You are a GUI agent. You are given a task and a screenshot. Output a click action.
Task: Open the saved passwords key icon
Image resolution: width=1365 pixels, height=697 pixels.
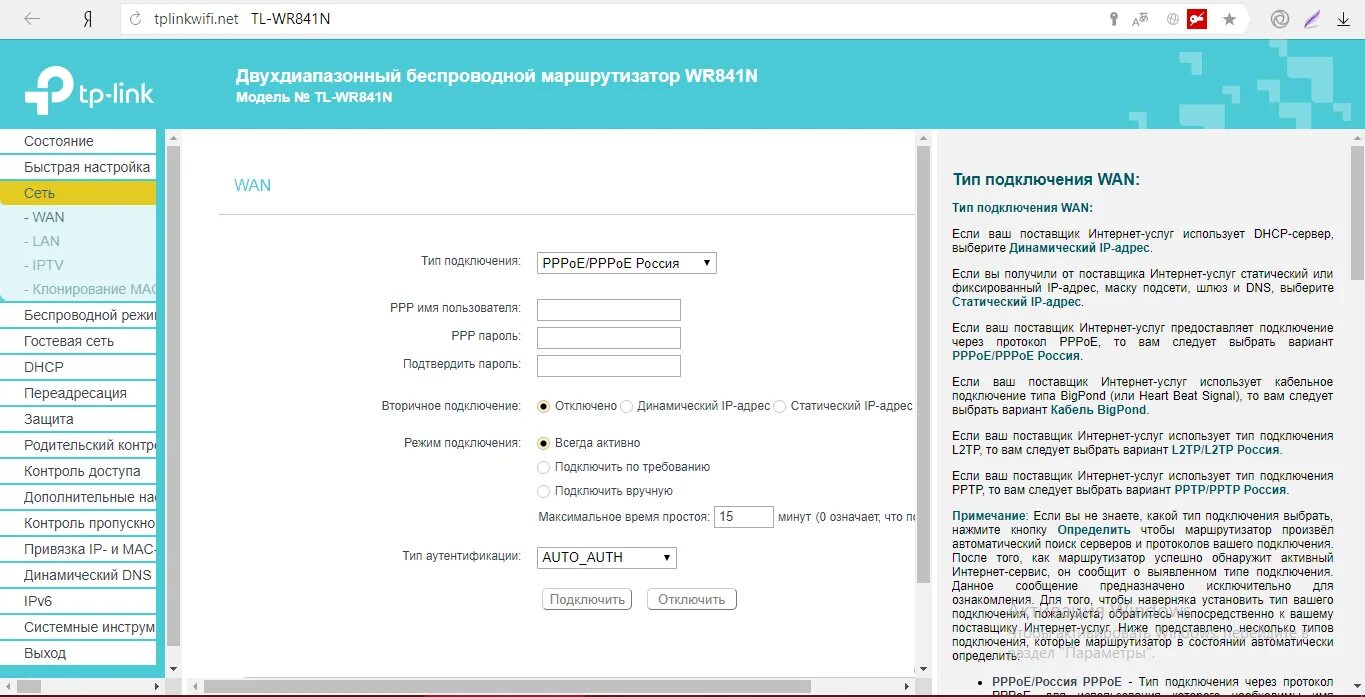(x=1114, y=19)
